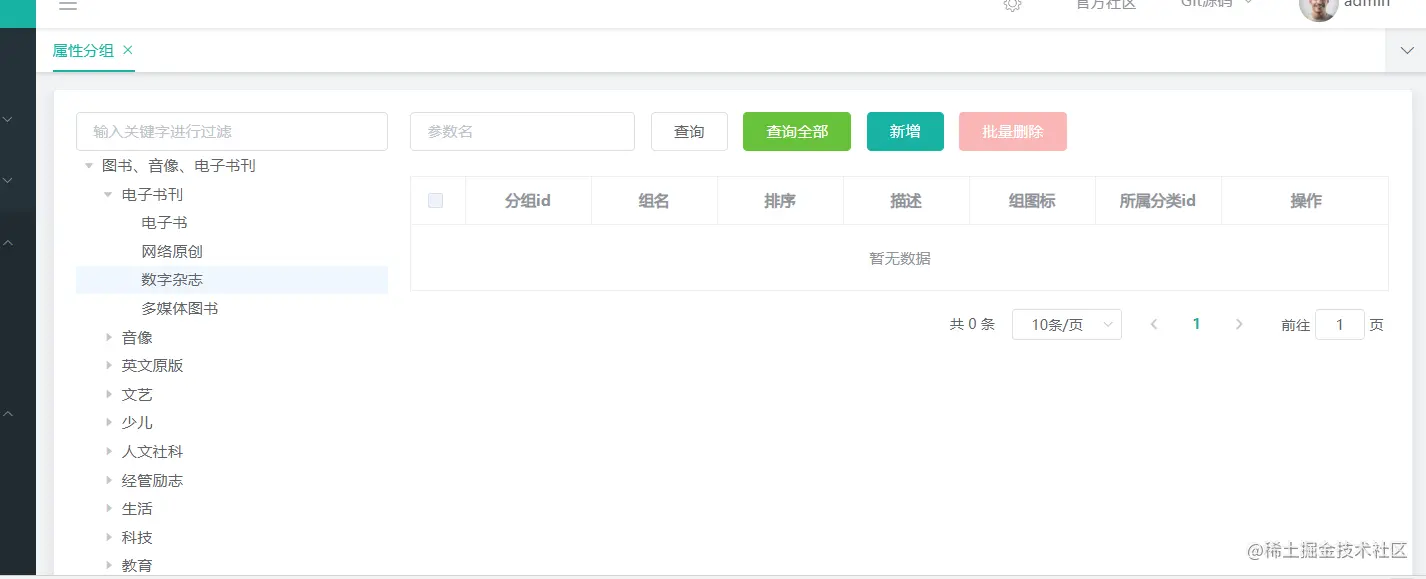Click the 操作 column header
1426x579 pixels.
[1306, 201]
